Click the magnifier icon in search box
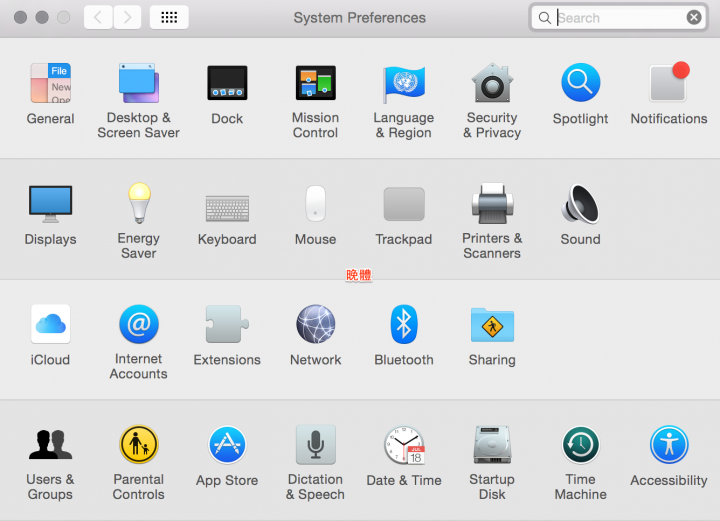Screen dimensions: 720x521 (x=545, y=18)
